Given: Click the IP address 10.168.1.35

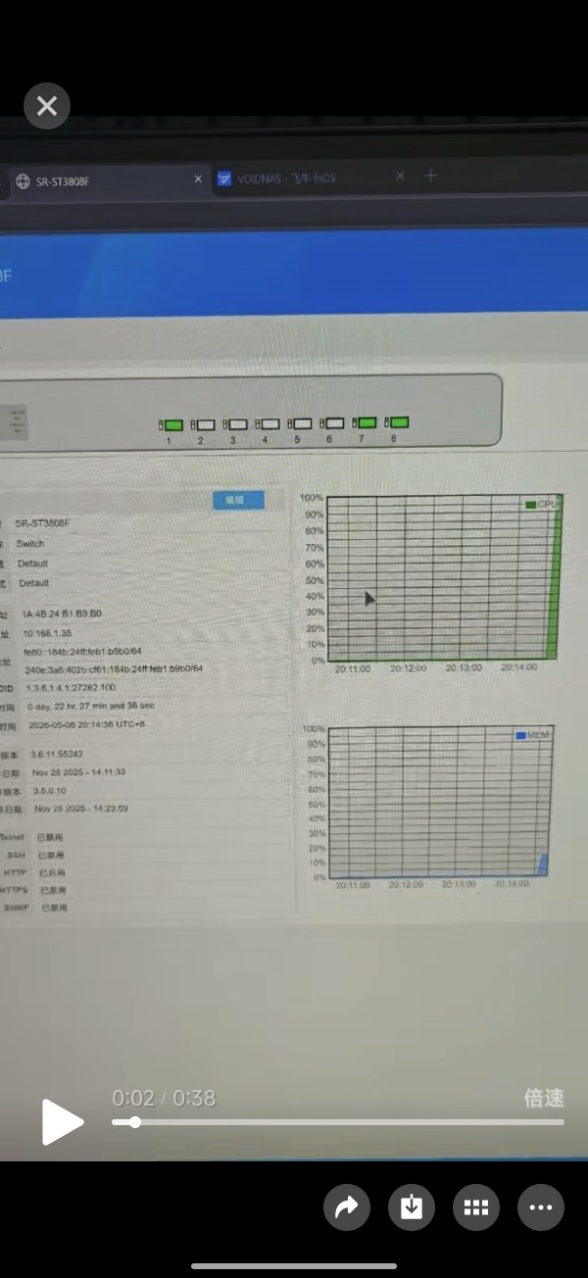Looking at the screenshot, I should (48, 633).
